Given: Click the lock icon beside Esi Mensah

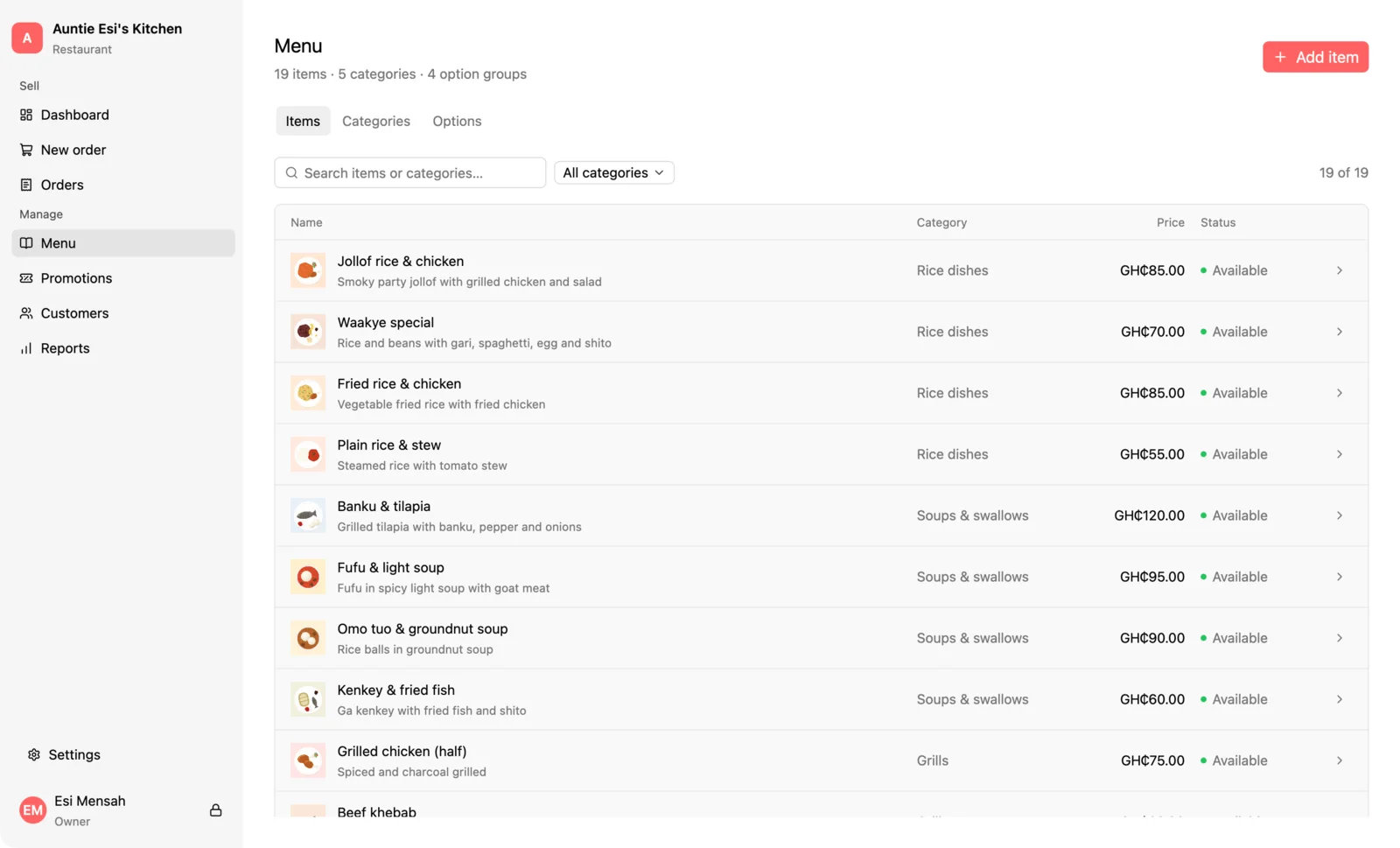Looking at the screenshot, I should (215, 810).
